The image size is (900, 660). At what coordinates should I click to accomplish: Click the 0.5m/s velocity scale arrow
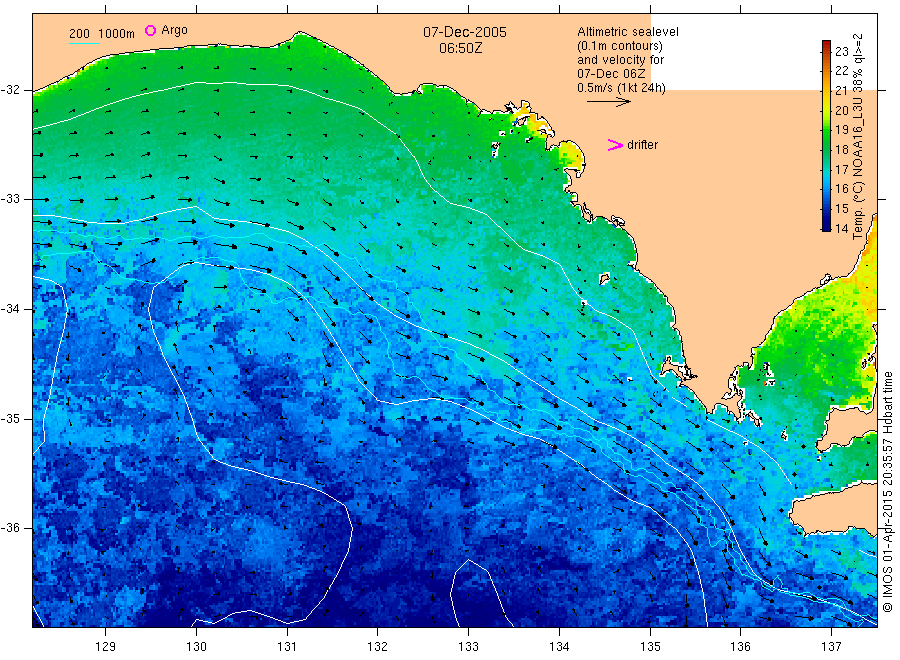[608, 102]
